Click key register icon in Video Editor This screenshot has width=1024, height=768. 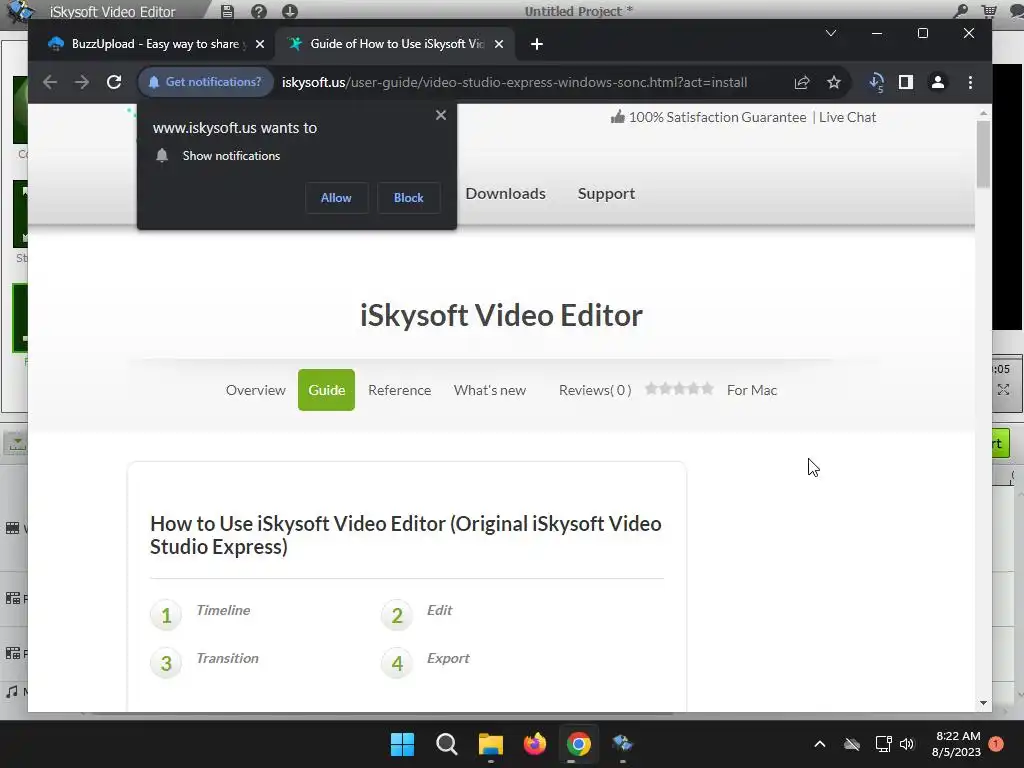pos(960,10)
